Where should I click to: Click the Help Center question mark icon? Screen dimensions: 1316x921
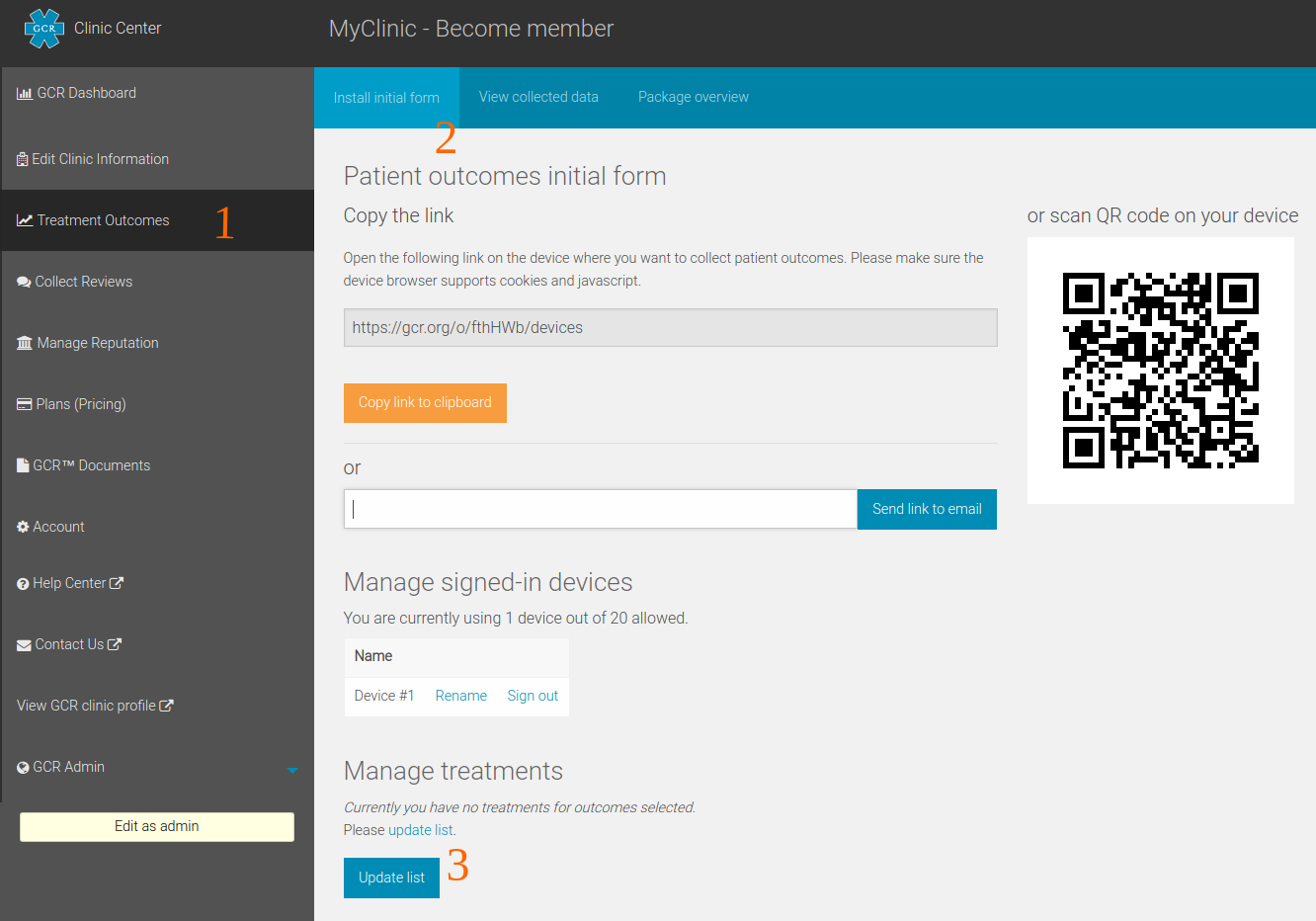point(23,584)
